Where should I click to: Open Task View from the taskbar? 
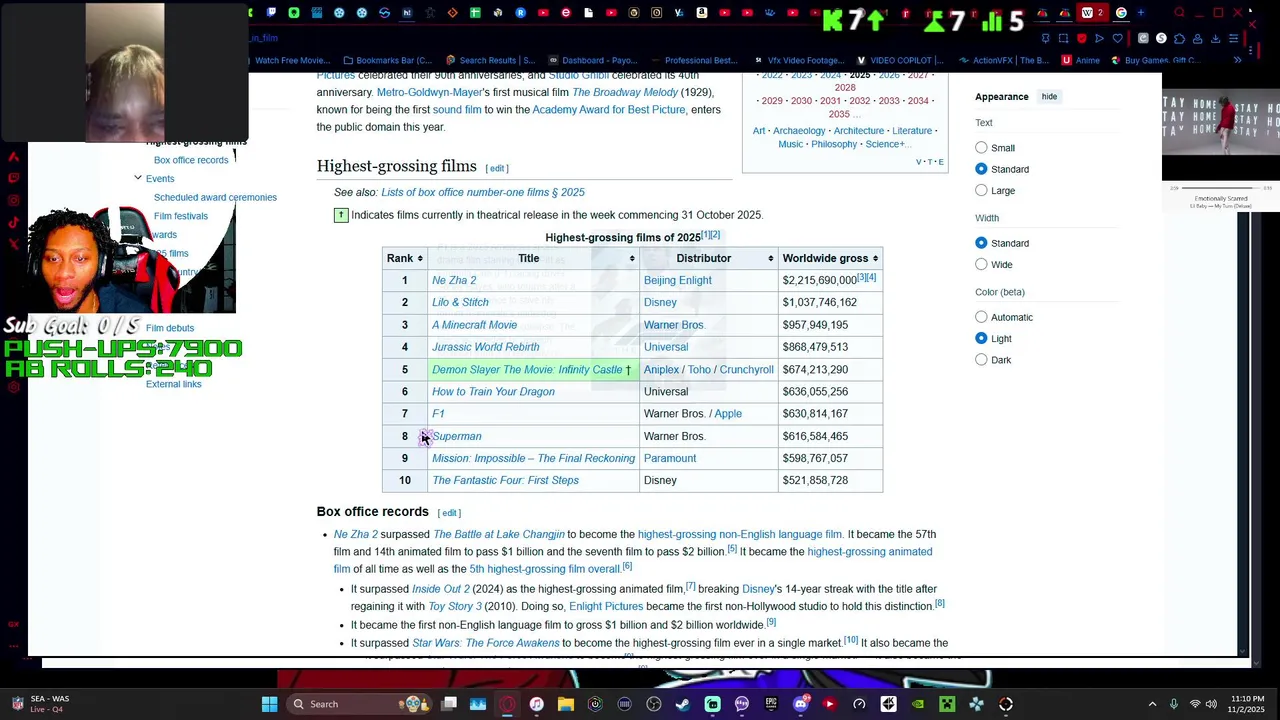[449, 704]
